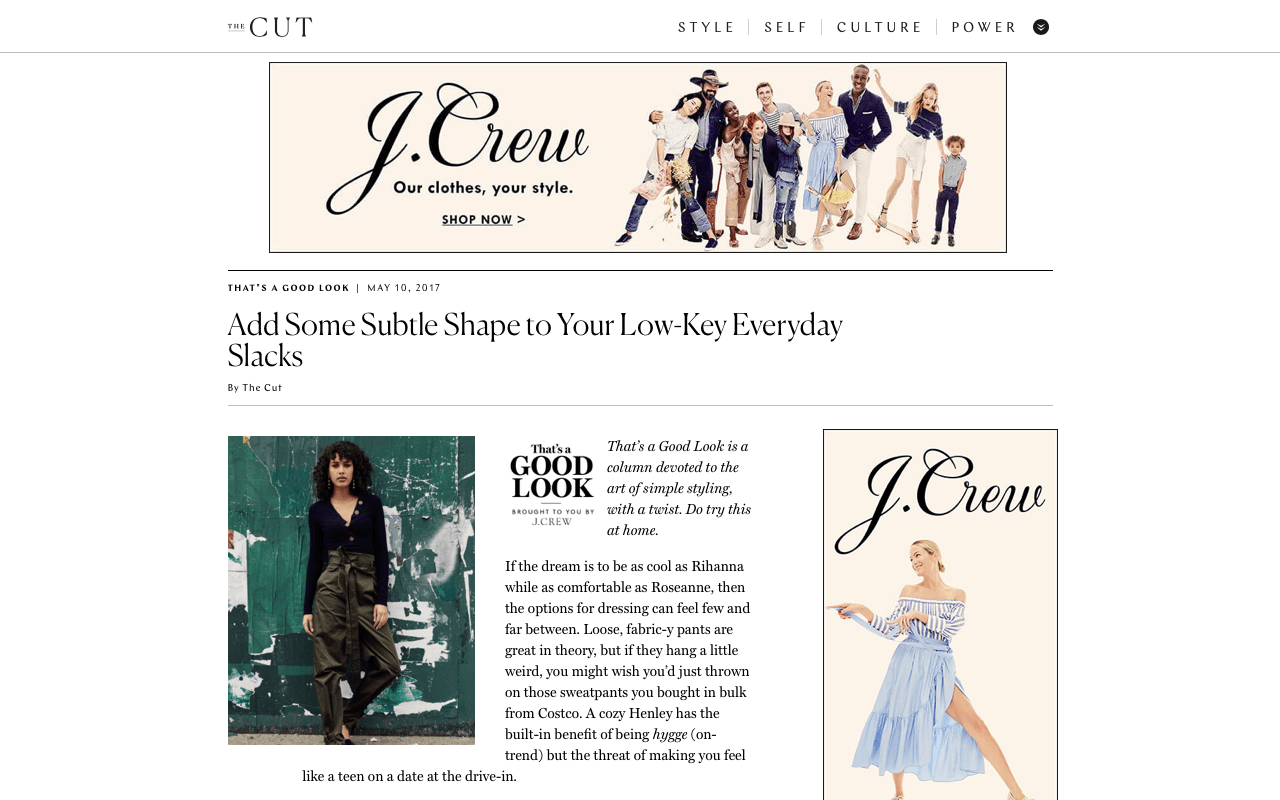1280x800 pixels.
Task: Open the Self section
Action: coord(786,28)
